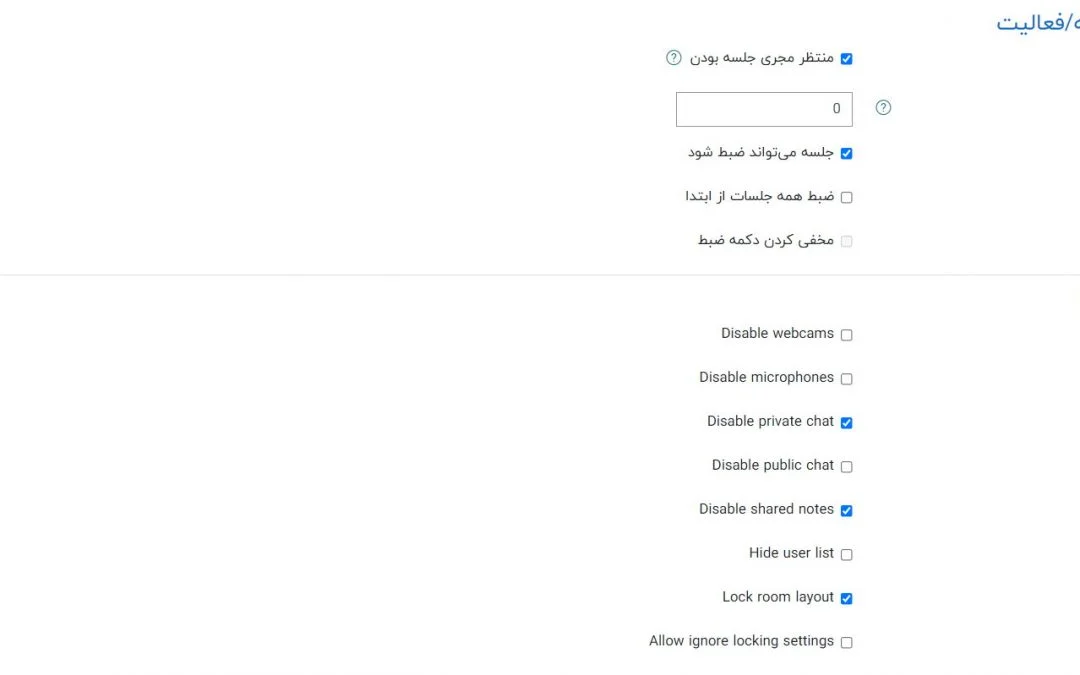This screenshot has width=1080, height=675.
Task: Click help icon beside منتظر مجری جلسه بودن
Action: [674, 58]
